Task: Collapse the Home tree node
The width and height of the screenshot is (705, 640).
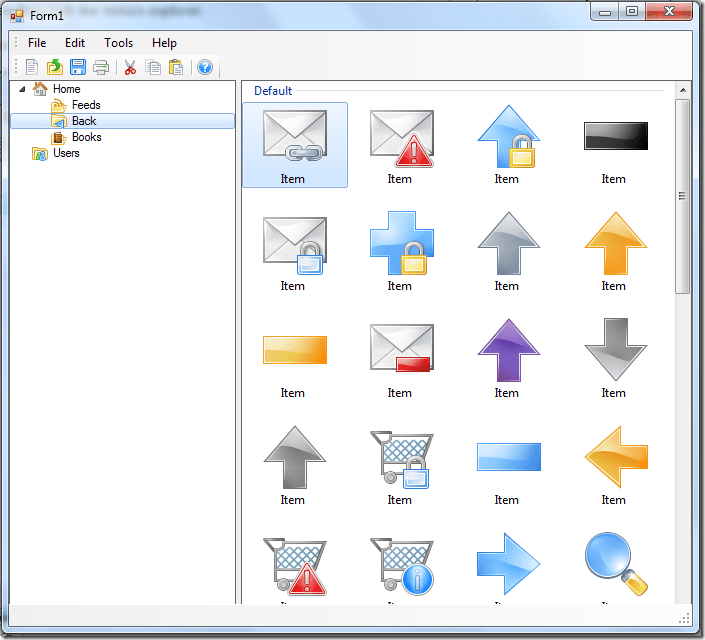Action: pos(22,89)
